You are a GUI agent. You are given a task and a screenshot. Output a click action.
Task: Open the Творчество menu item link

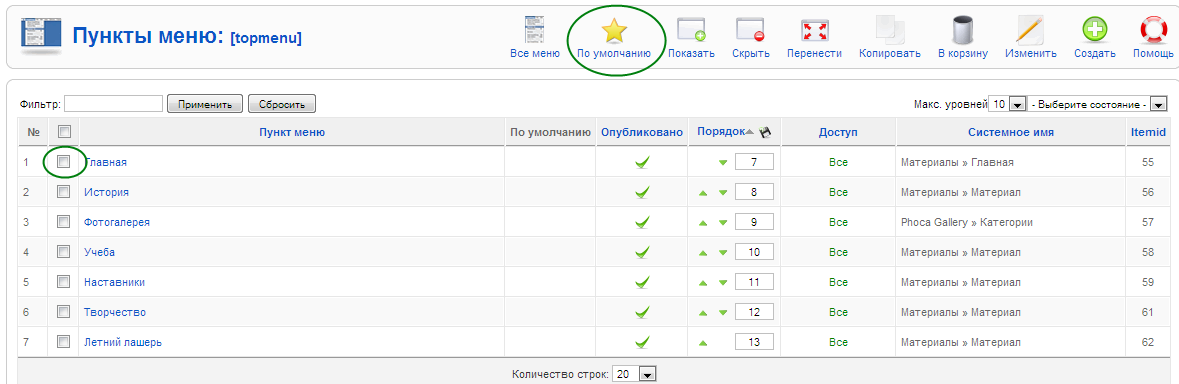click(114, 313)
